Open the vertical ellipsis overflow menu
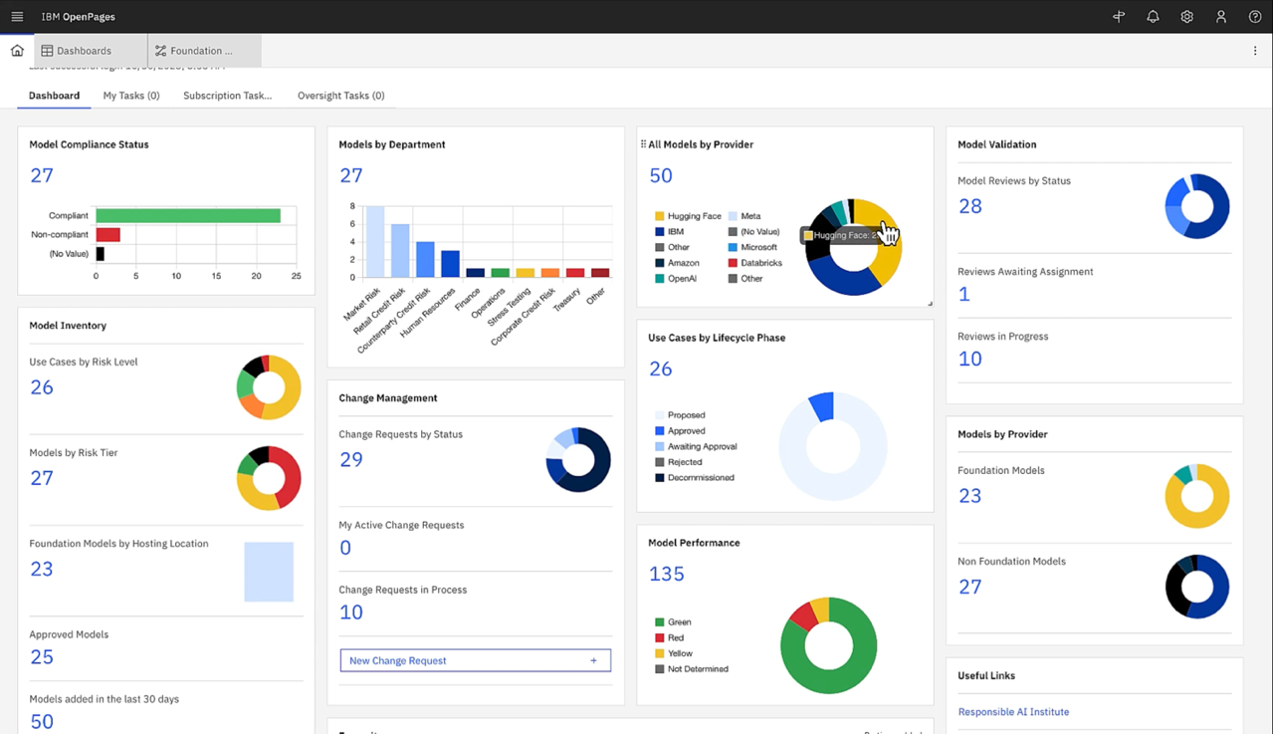1277x739 pixels. 1255,51
